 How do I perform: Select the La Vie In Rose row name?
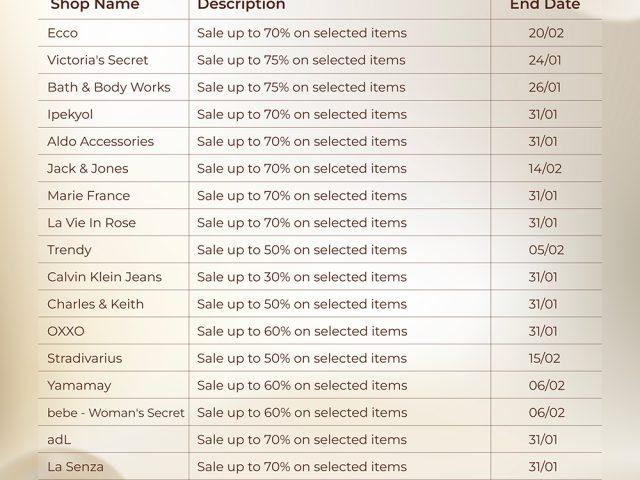(91, 222)
